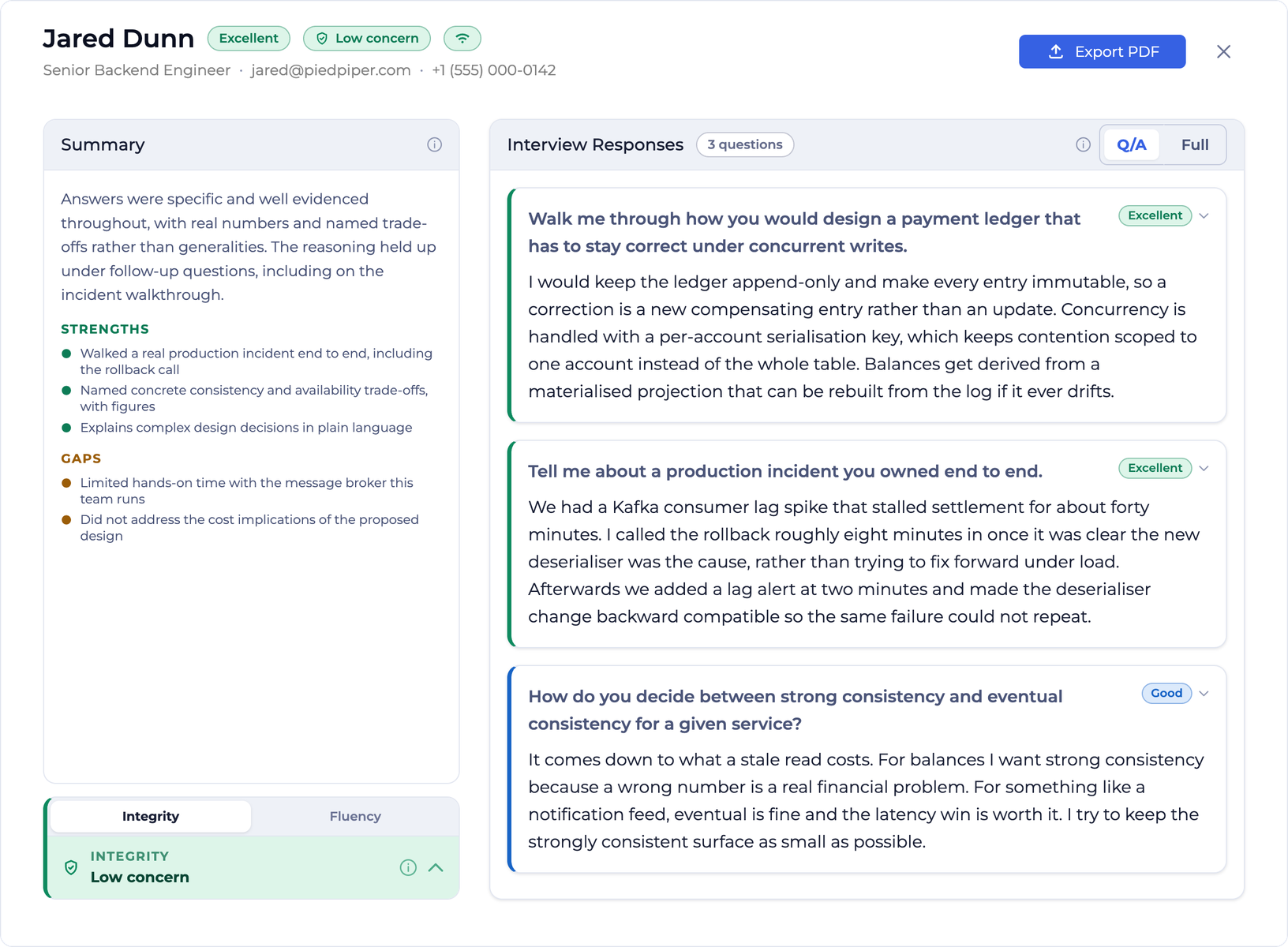This screenshot has height=947, width=1288.
Task: Select the Integrity tab
Action: [151, 816]
